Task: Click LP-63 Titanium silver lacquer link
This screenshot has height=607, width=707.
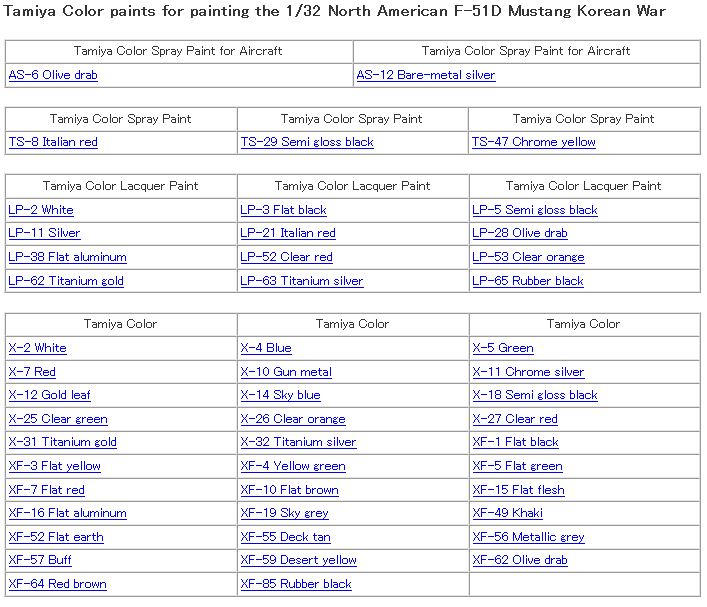Action: (x=301, y=281)
